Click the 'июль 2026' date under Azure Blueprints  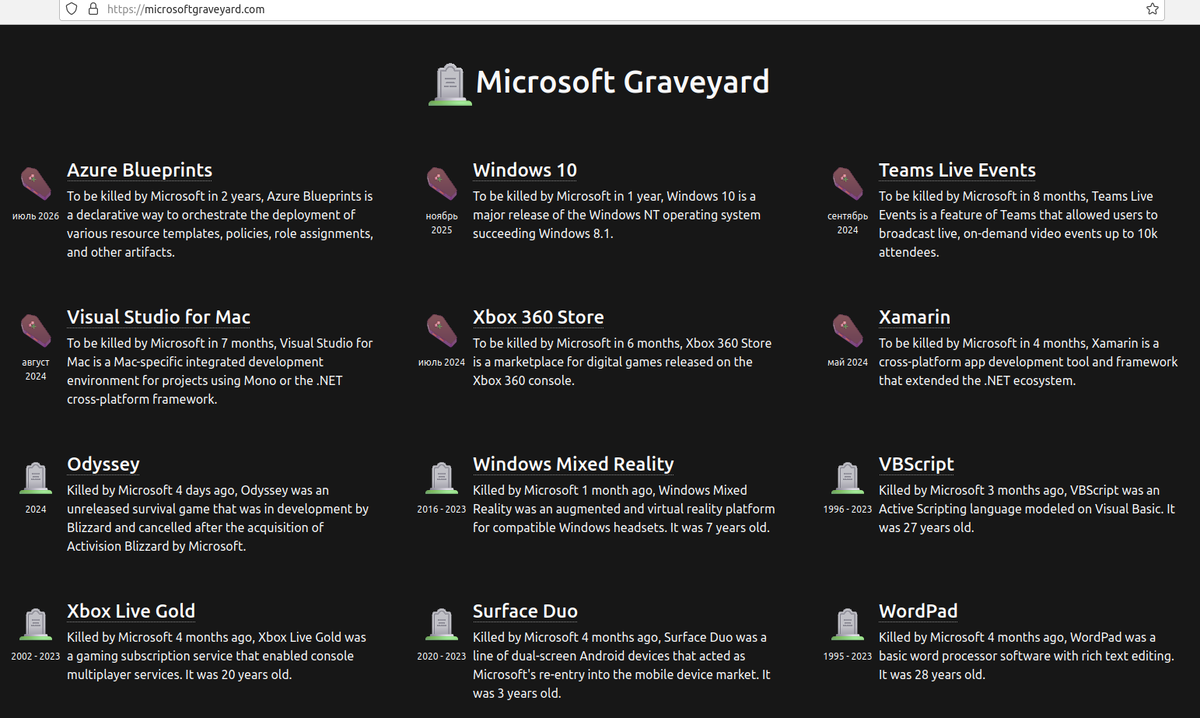click(x=36, y=216)
